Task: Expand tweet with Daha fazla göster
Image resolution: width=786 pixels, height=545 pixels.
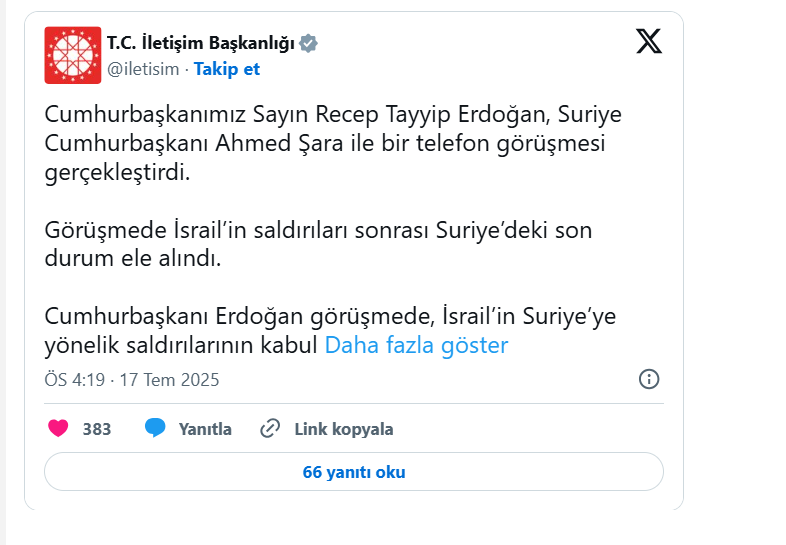Action: 416,345
